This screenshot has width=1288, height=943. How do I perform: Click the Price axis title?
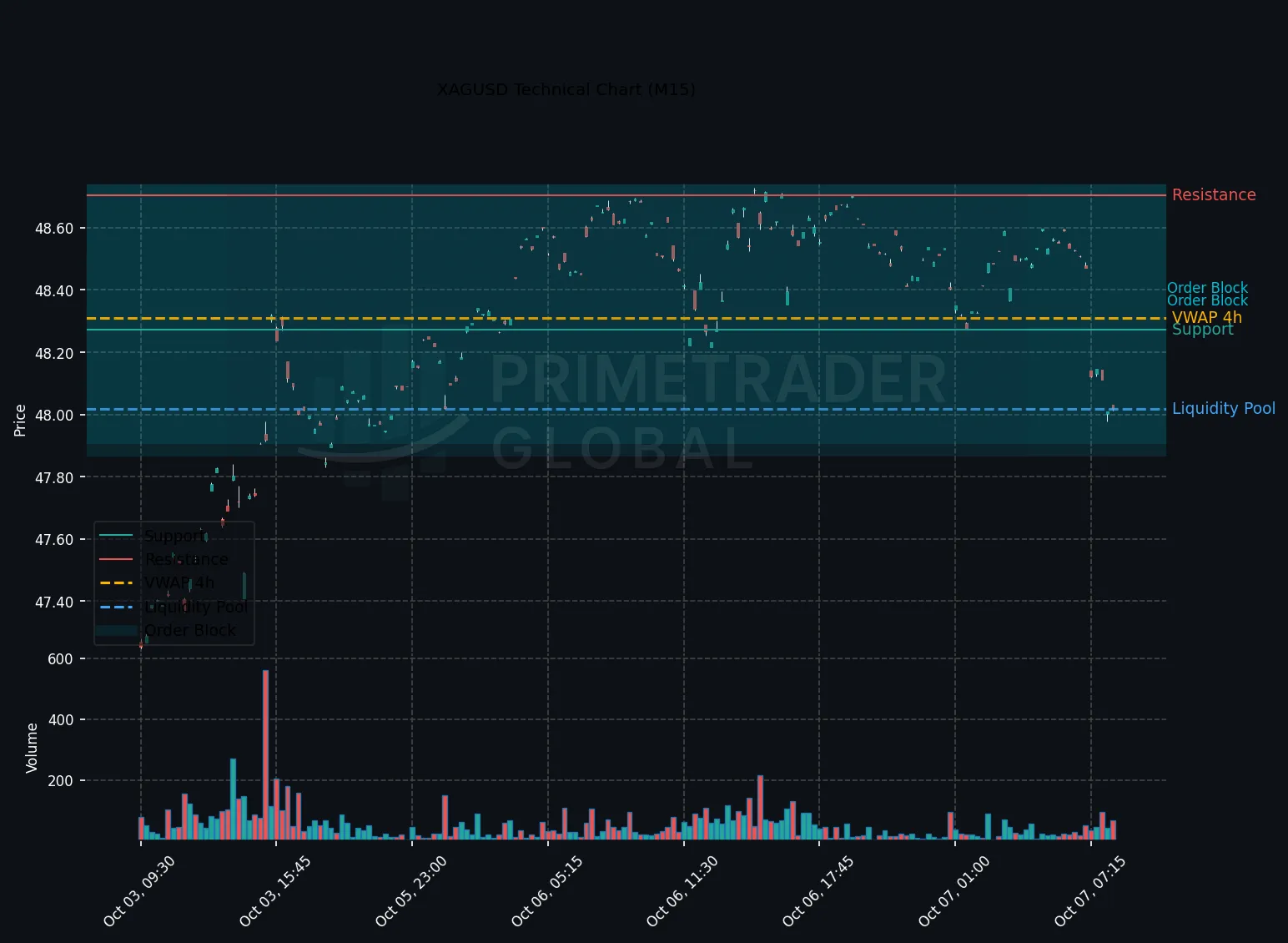(x=20, y=421)
